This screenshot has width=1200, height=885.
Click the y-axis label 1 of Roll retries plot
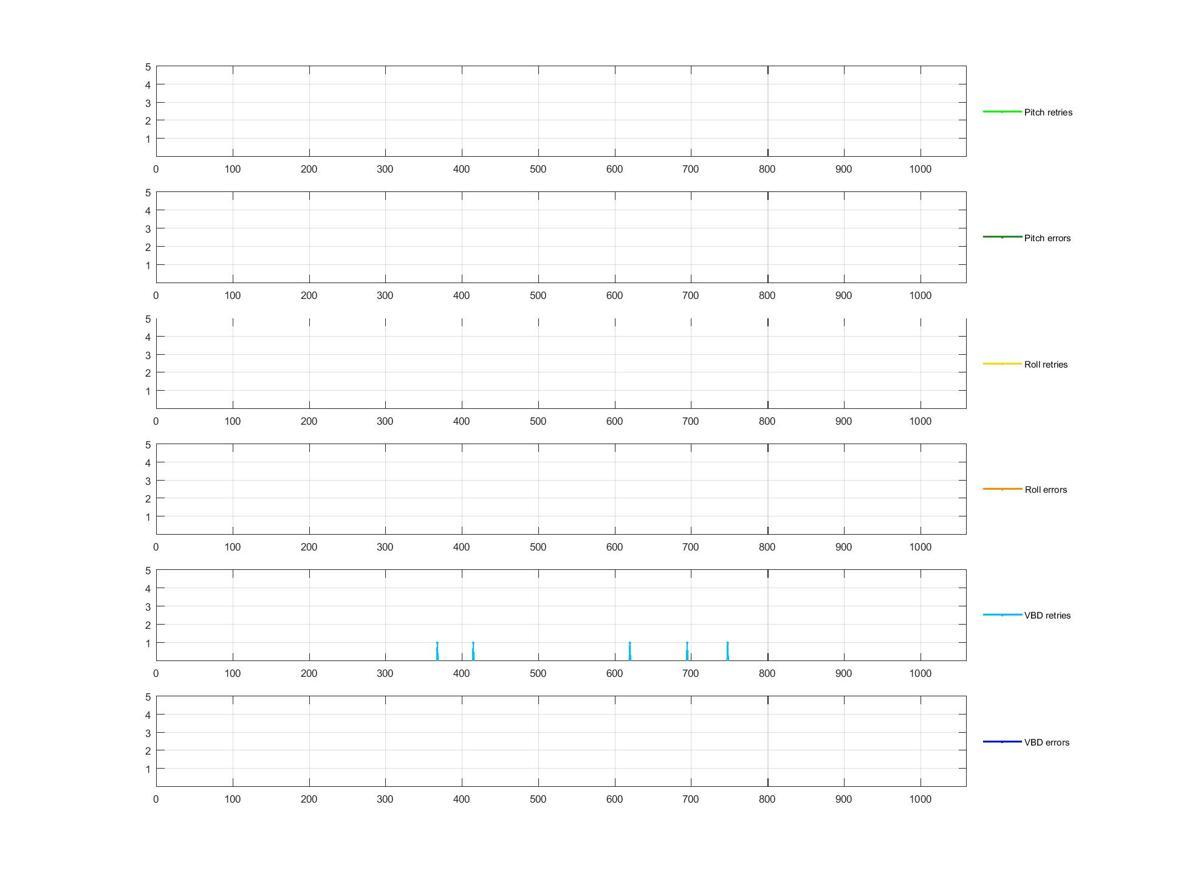pyautogui.click(x=147, y=391)
